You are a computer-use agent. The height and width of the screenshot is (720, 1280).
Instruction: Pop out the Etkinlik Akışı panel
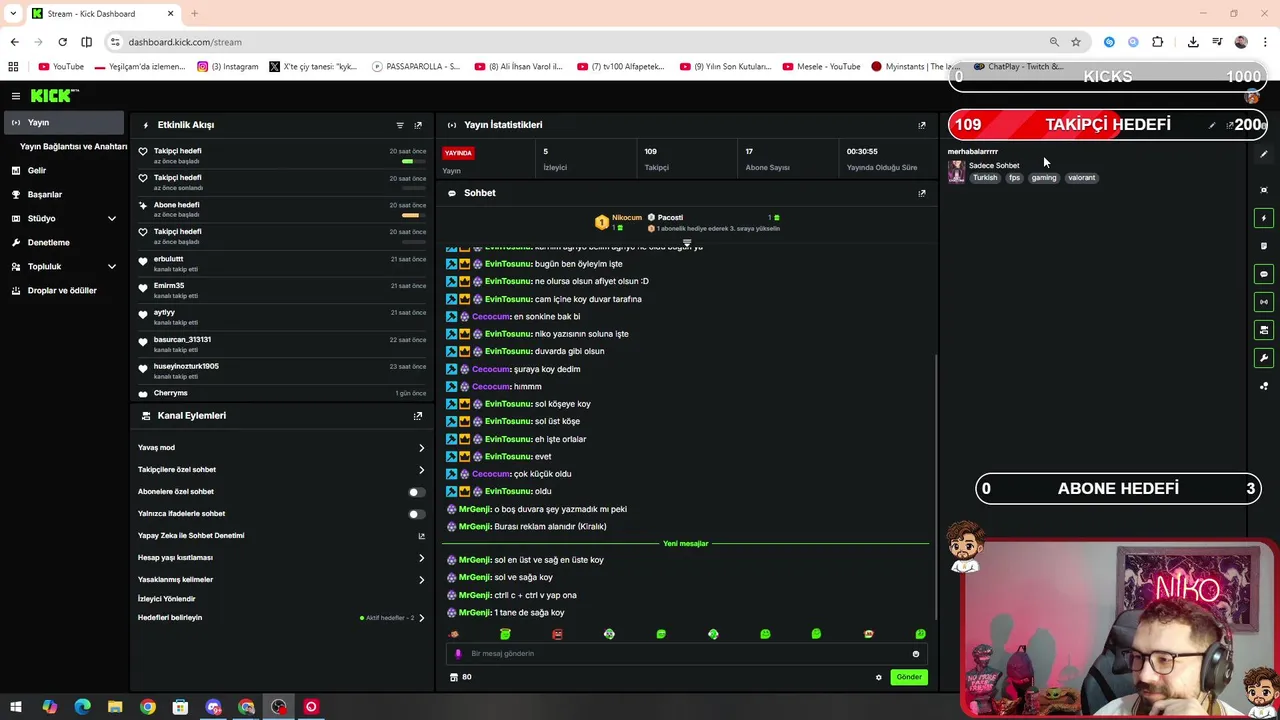[x=418, y=125]
